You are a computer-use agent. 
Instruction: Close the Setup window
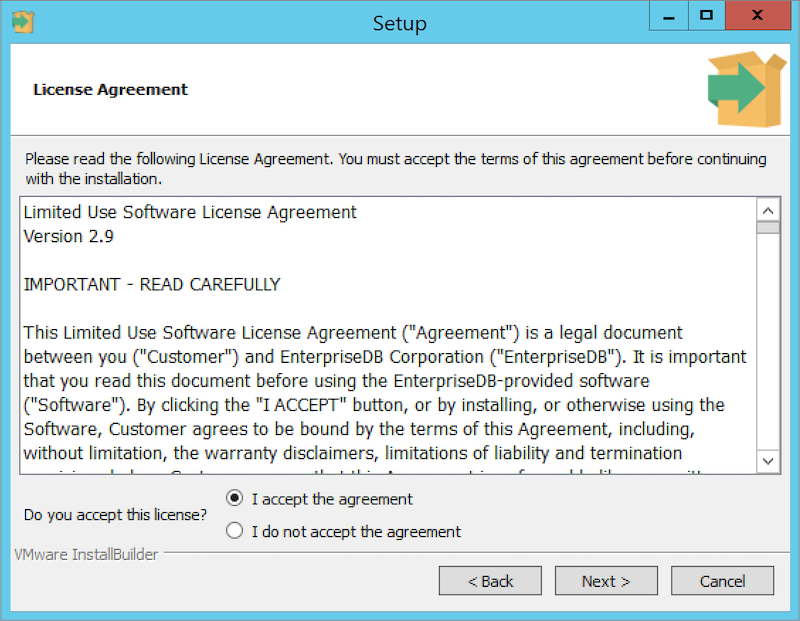(x=758, y=16)
